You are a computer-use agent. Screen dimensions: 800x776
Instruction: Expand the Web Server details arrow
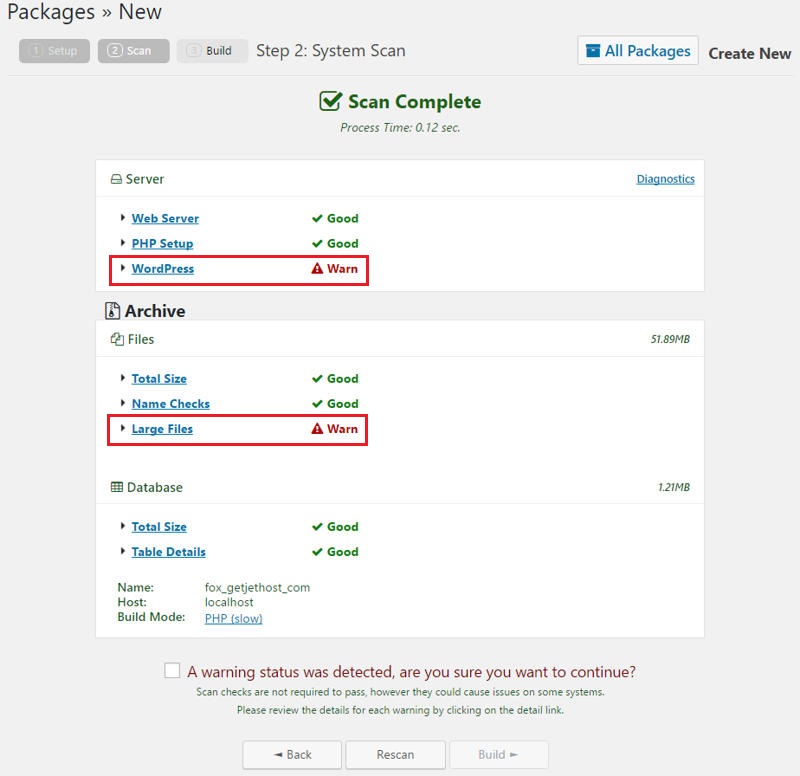(123, 218)
